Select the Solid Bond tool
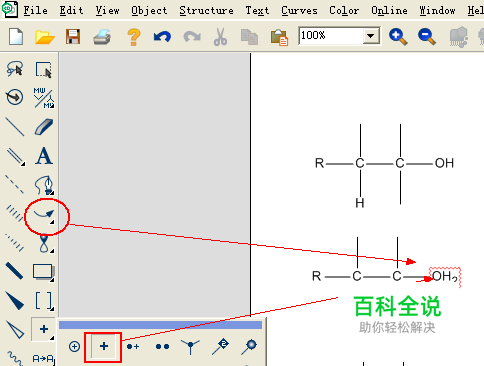Screen dimensions: 484x366 [x=15, y=127]
